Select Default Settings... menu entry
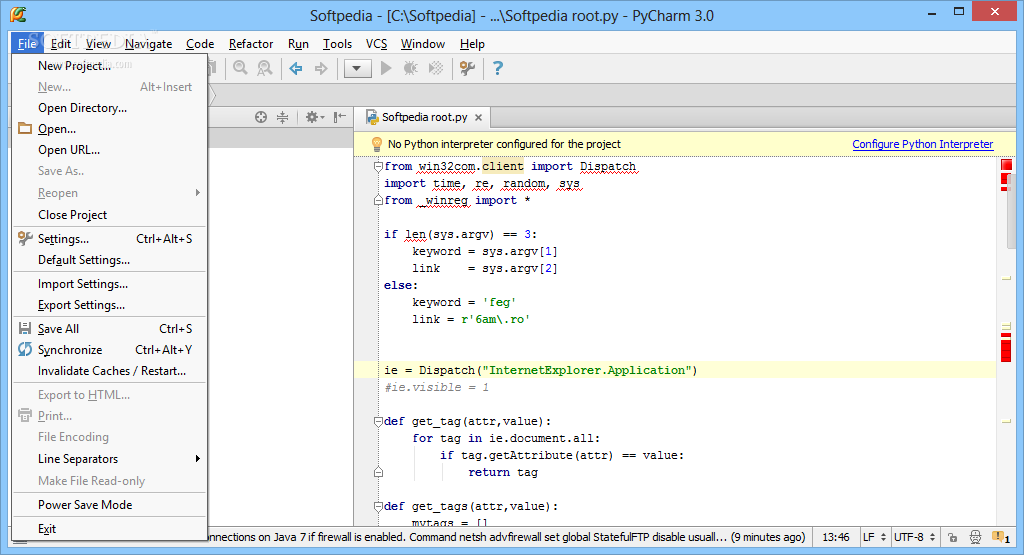 [x=109, y=260]
